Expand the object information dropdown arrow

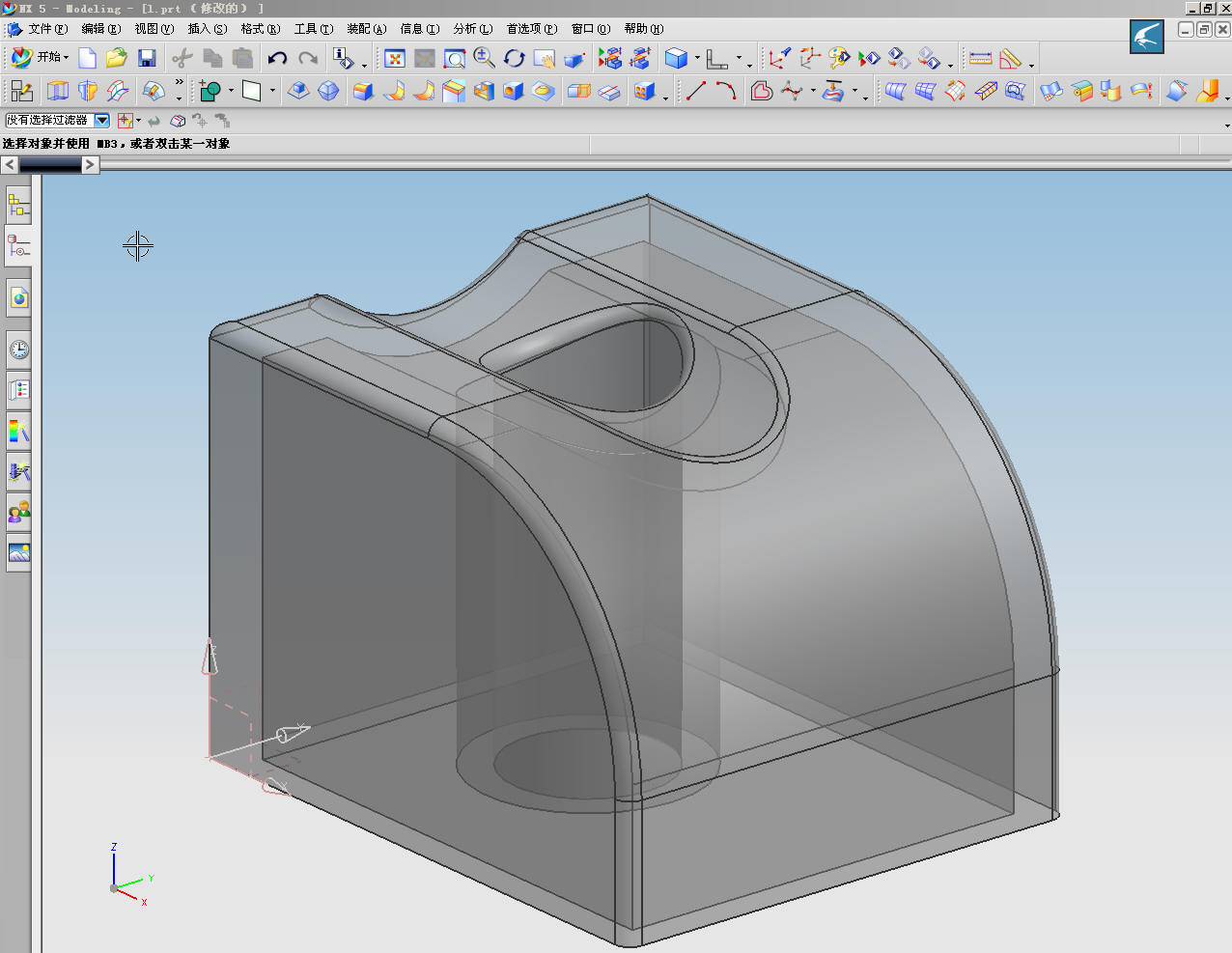364,64
